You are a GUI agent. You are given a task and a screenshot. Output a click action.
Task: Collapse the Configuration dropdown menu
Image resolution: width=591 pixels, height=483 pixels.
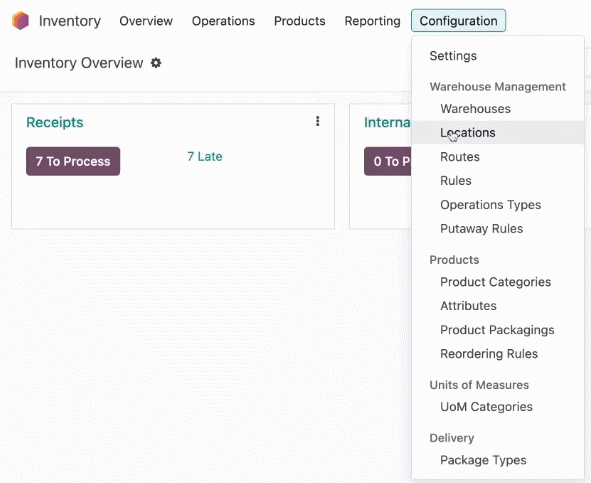coord(458,21)
